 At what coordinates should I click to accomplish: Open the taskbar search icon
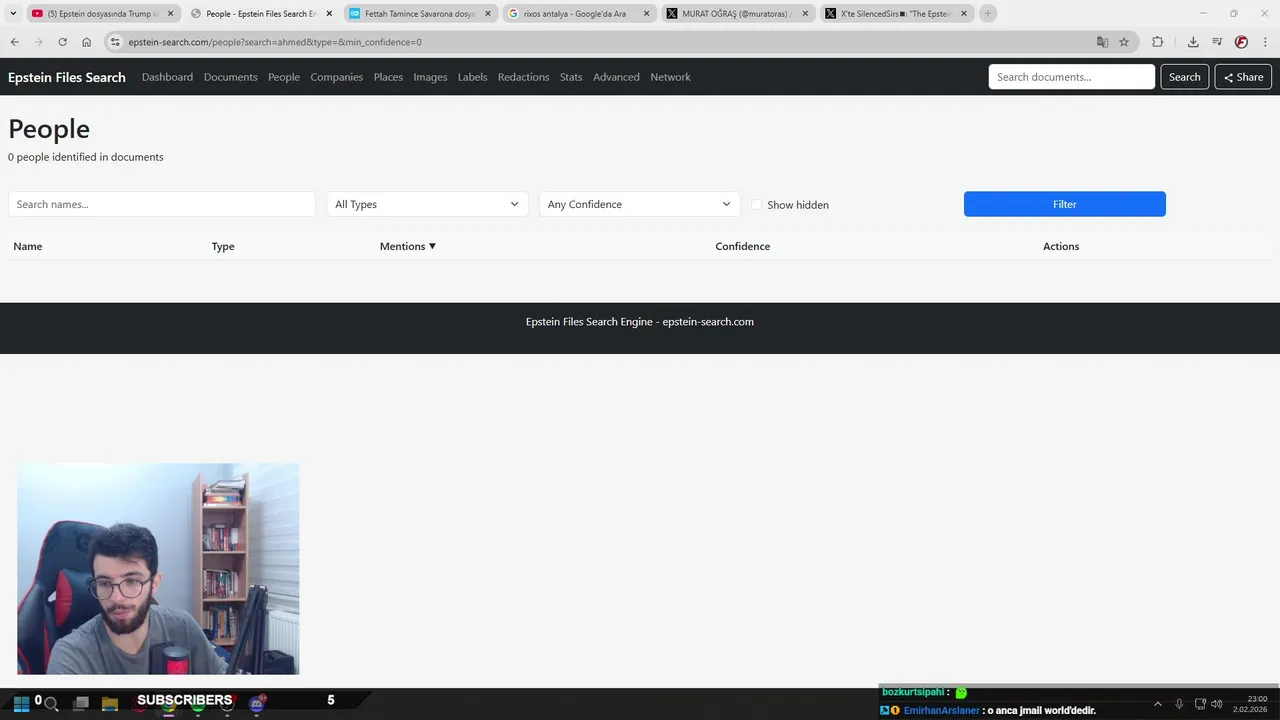51,704
